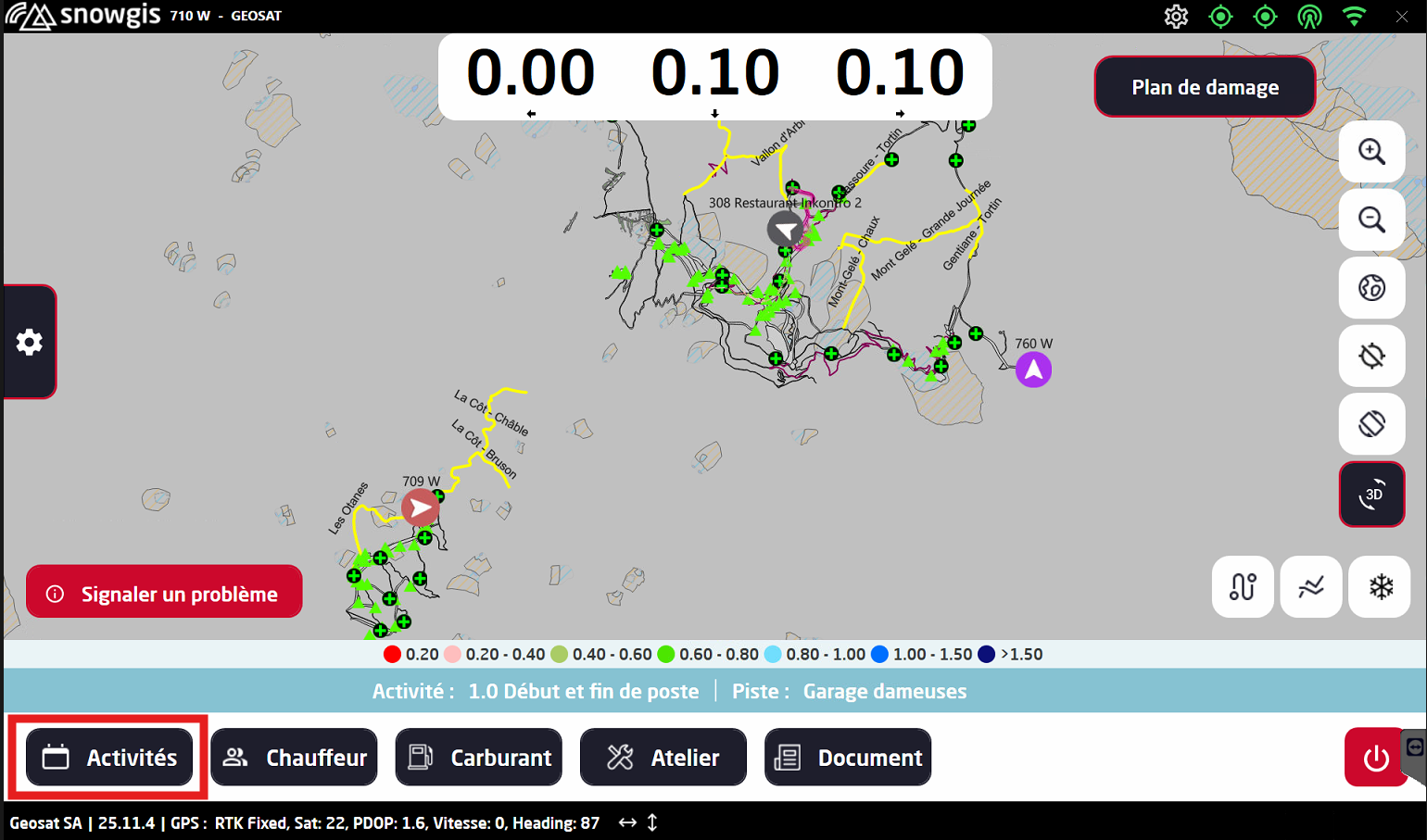Expand the left side settings gear panel
Viewport: 1427px width, 840px height.
tap(30, 342)
